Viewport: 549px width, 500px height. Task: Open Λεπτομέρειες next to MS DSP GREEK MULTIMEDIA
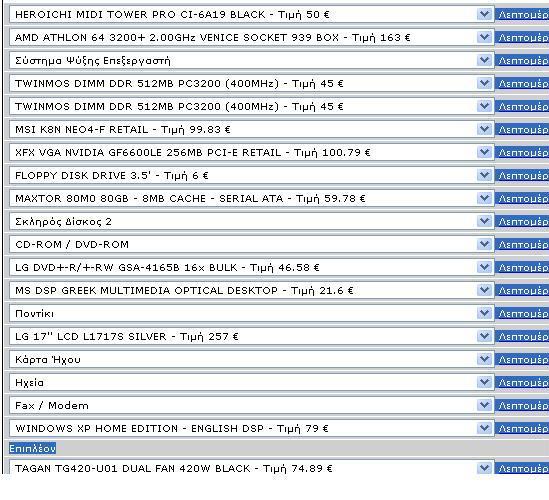[x=522, y=291]
